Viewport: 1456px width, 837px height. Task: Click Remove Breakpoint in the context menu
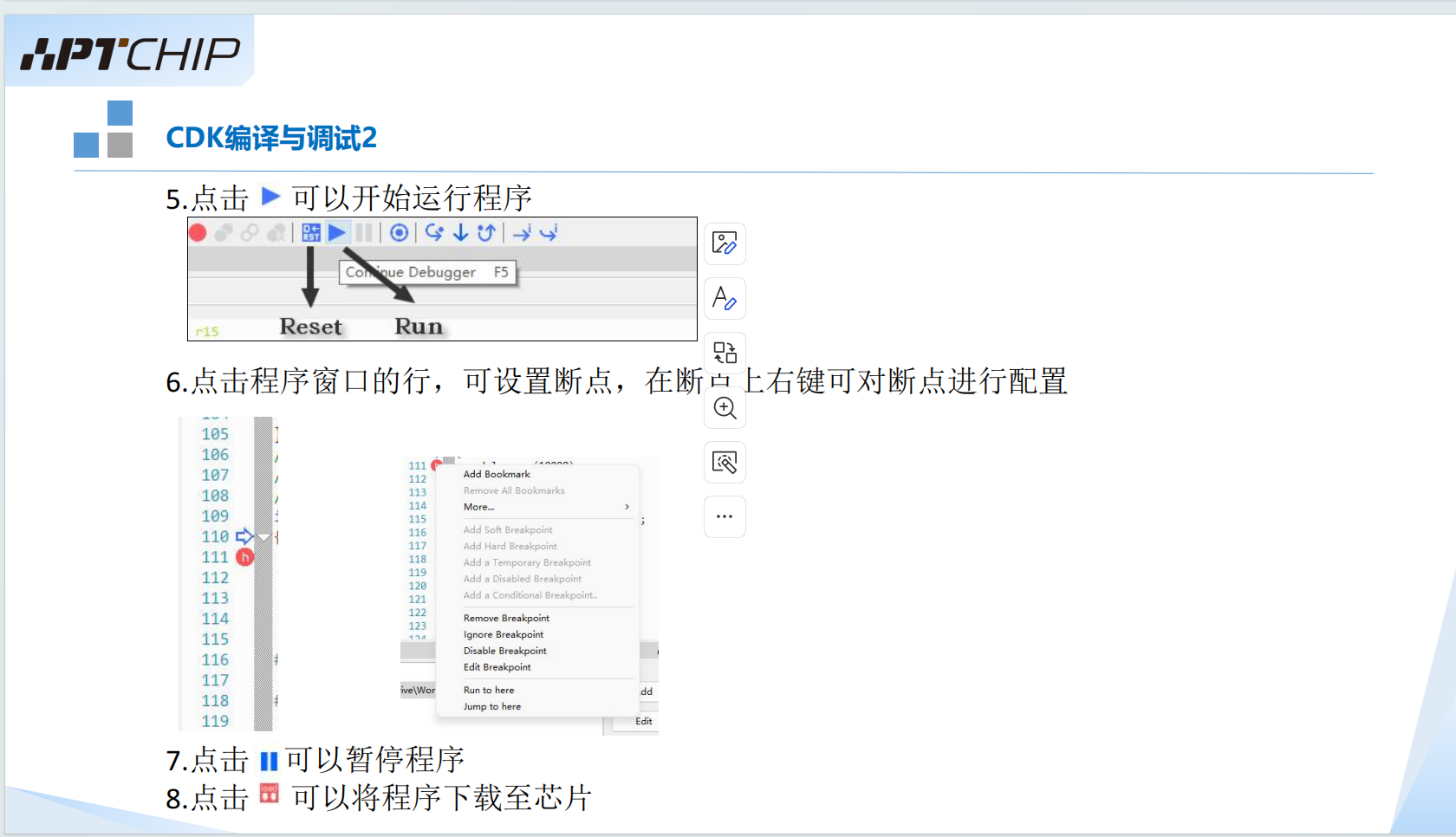coord(506,617)
